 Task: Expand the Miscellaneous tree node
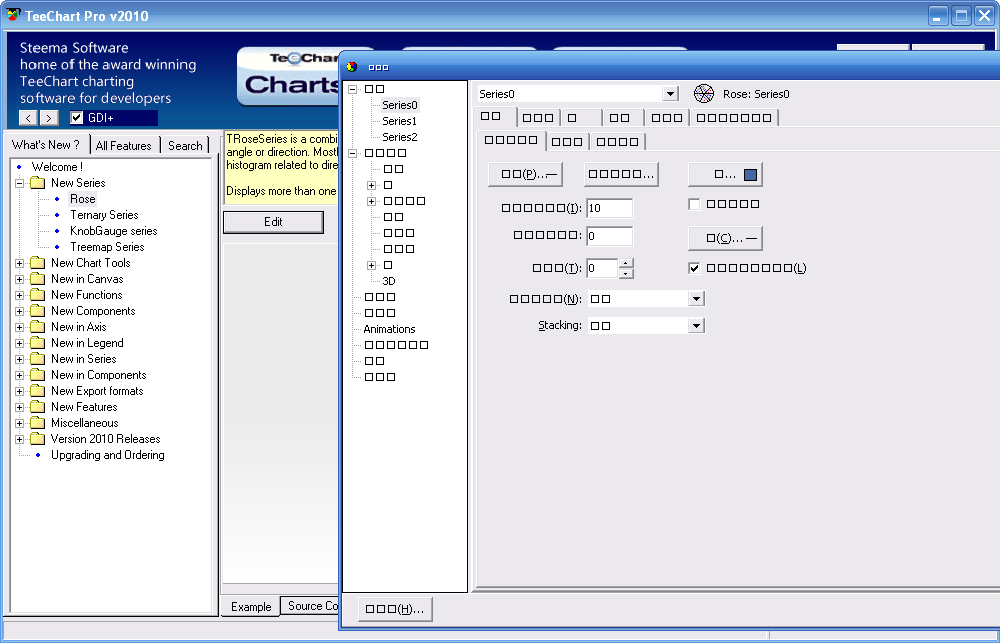click(20, 423)
